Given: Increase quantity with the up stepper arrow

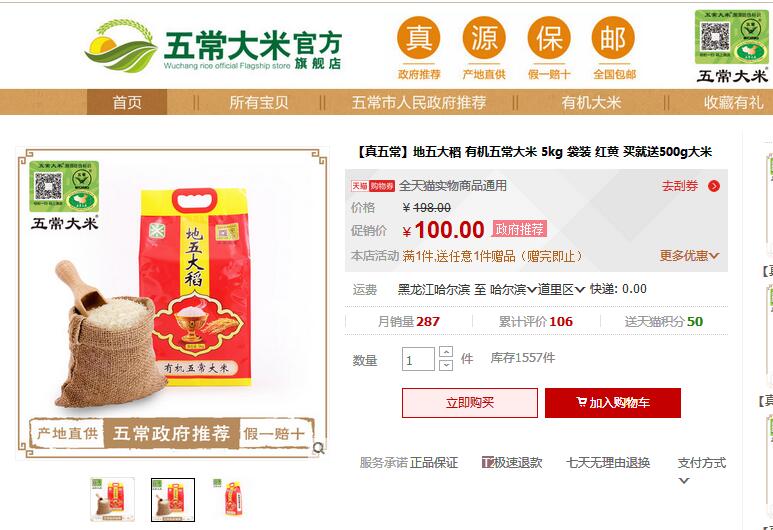Looking at the screenshot, I should point(446,352).
